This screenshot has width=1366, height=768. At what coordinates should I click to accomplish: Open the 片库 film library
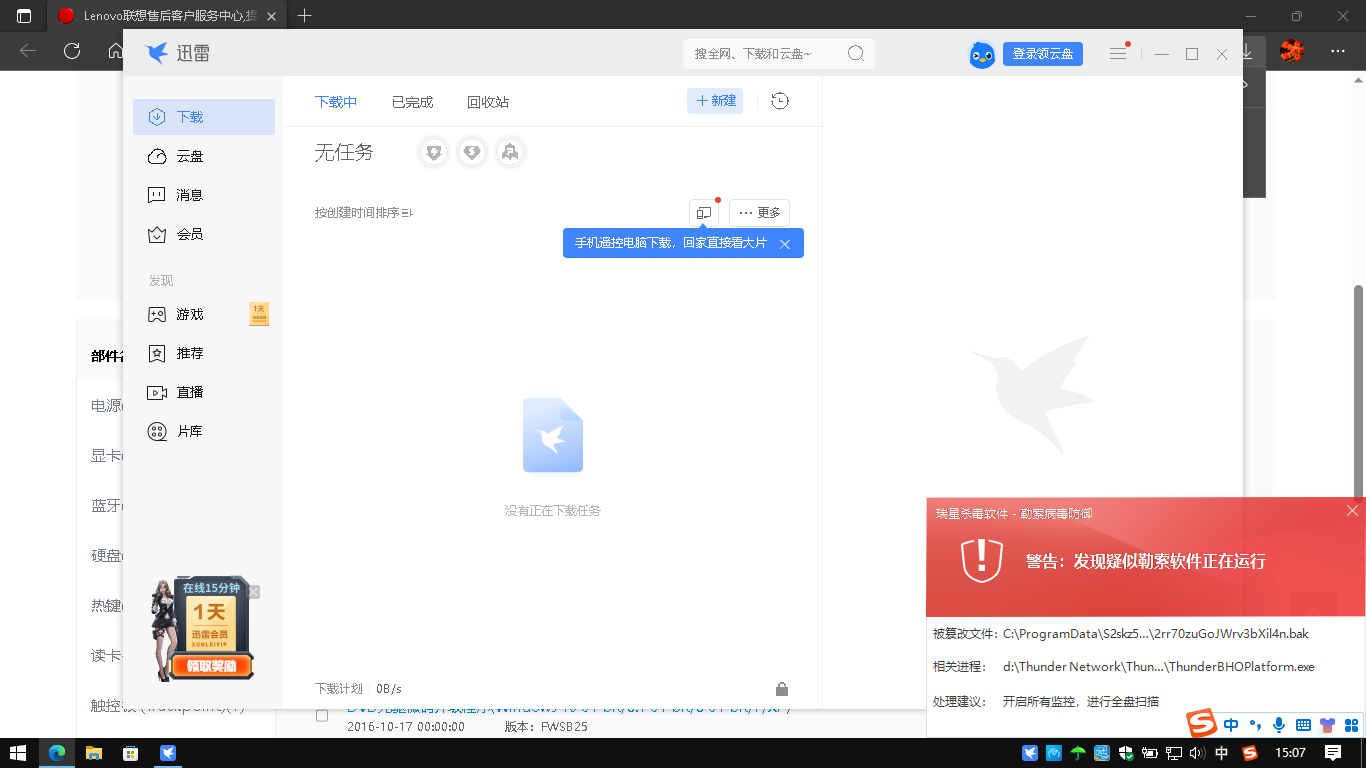203,431
